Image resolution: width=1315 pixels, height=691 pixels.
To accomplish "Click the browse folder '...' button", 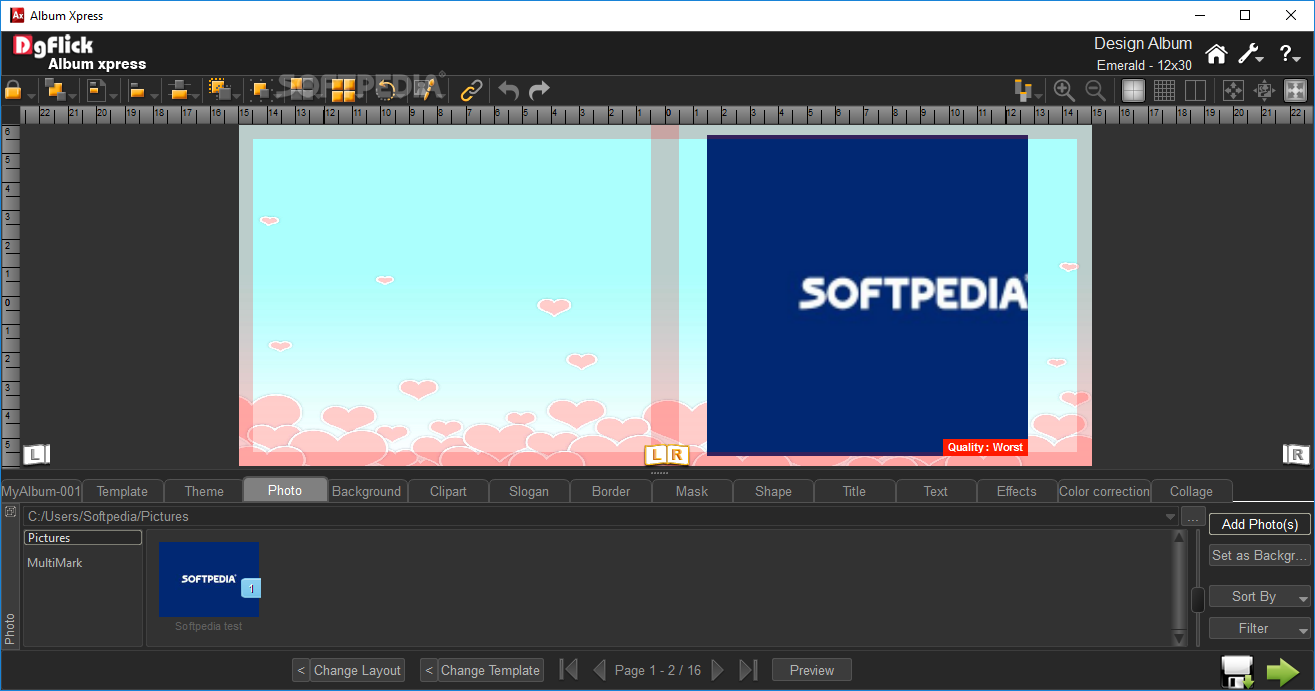I will click(x=1192, y=517).
